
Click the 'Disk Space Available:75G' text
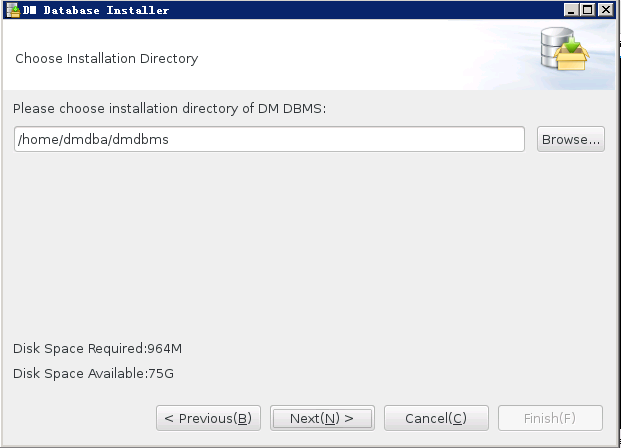click(93, 374)
